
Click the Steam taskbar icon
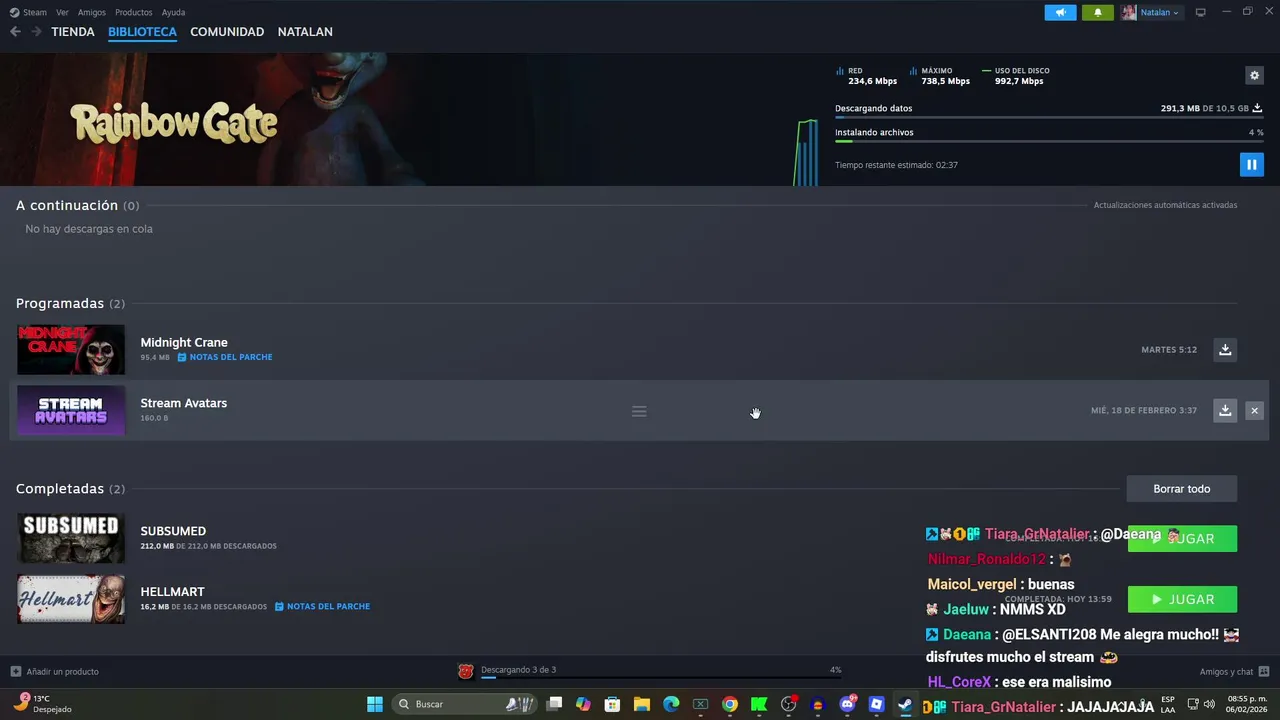(905, 704)
